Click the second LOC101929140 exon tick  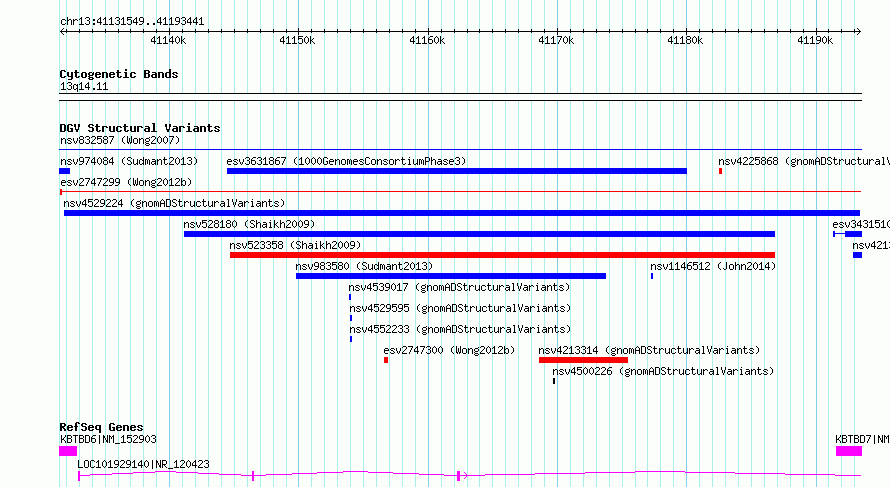pos(253,476)
